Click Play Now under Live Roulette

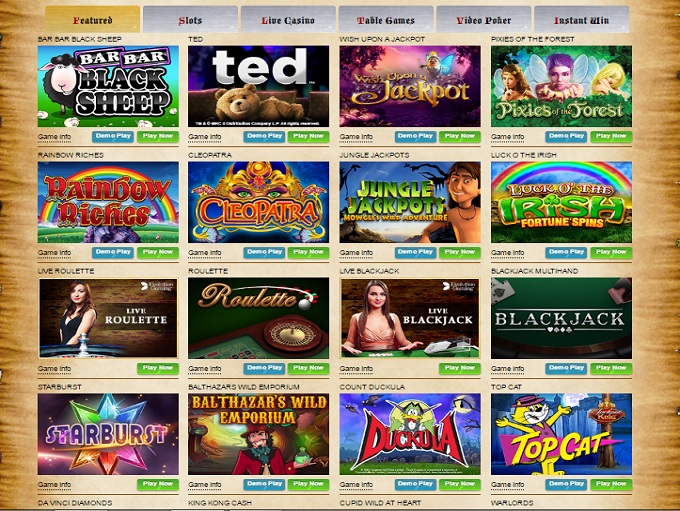[x=158, y=368]
